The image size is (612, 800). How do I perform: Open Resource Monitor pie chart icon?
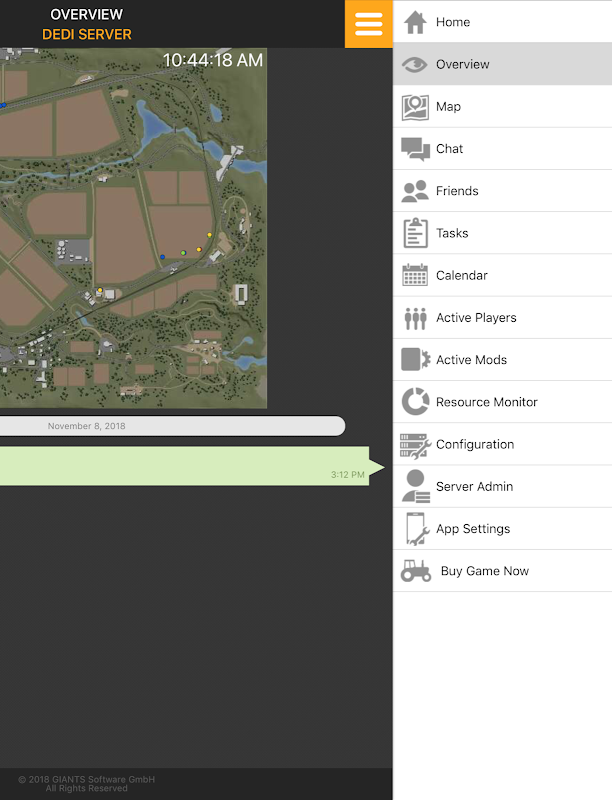(415, 402)
